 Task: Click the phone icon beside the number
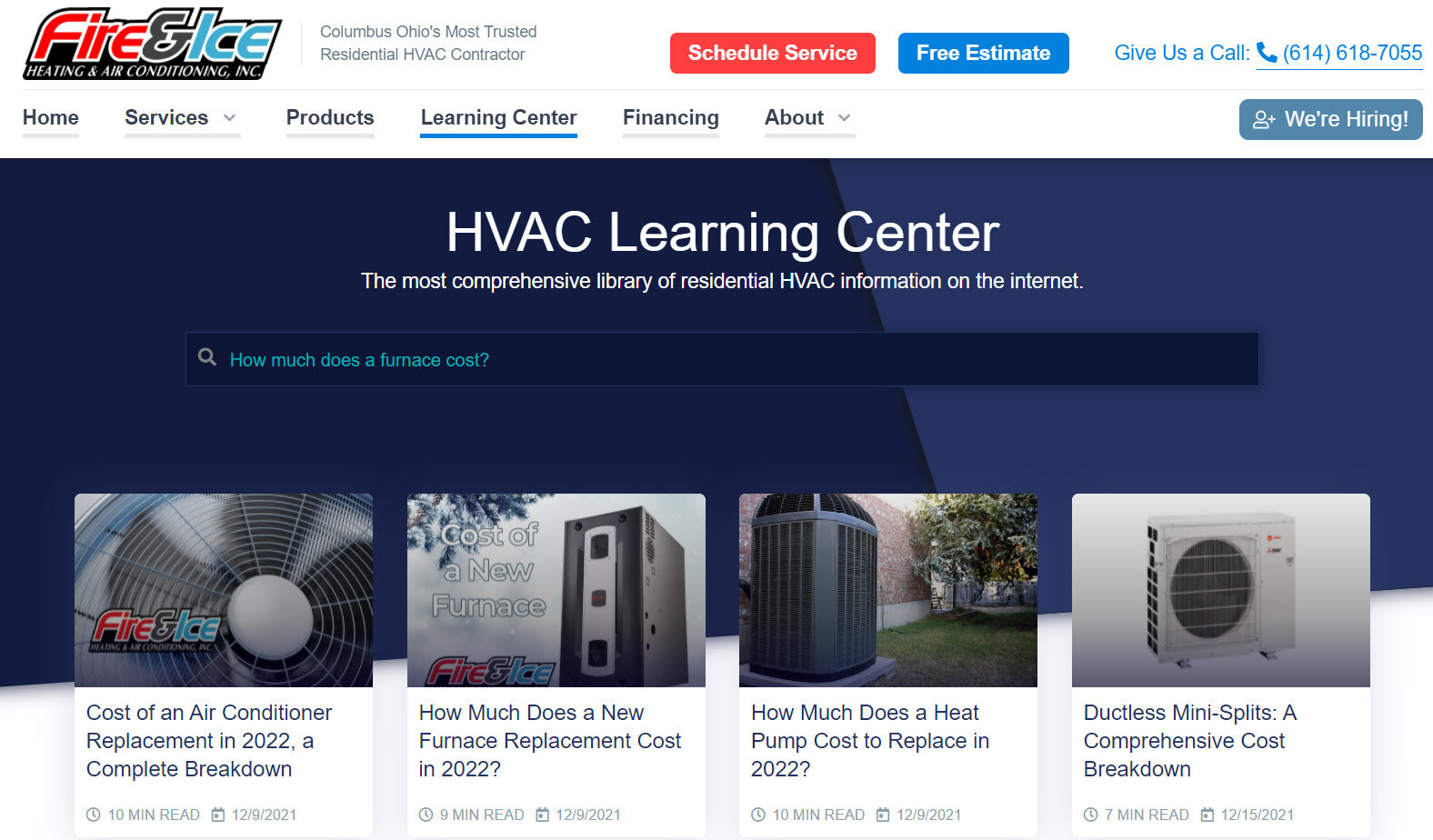pos(1267,53)
